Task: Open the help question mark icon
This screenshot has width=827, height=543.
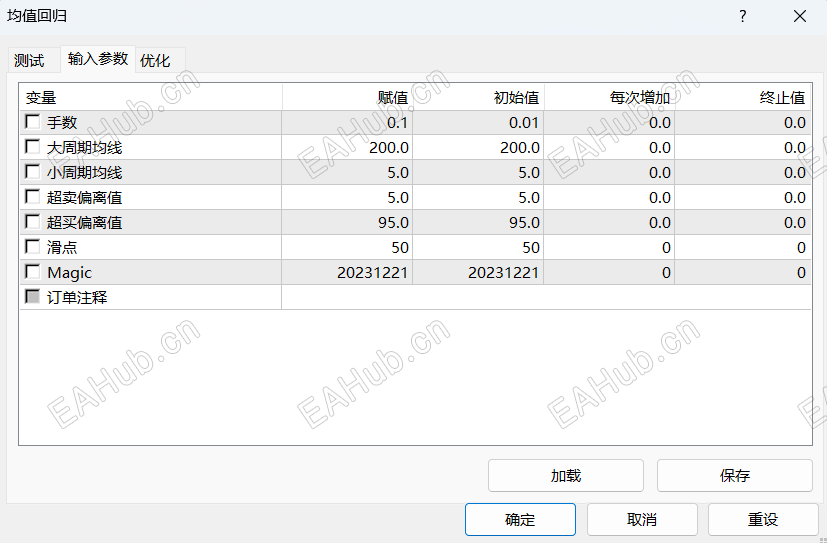Action: (743, 16)
